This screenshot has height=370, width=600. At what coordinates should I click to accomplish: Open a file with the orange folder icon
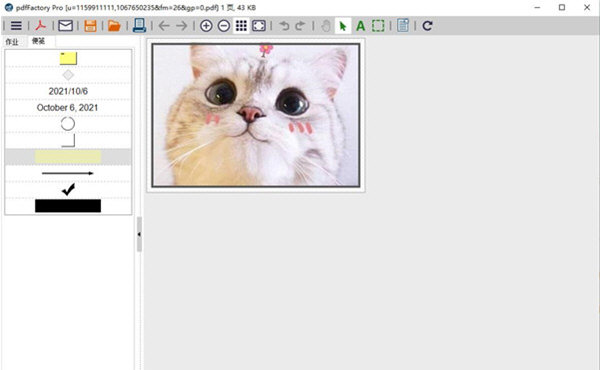114,26
